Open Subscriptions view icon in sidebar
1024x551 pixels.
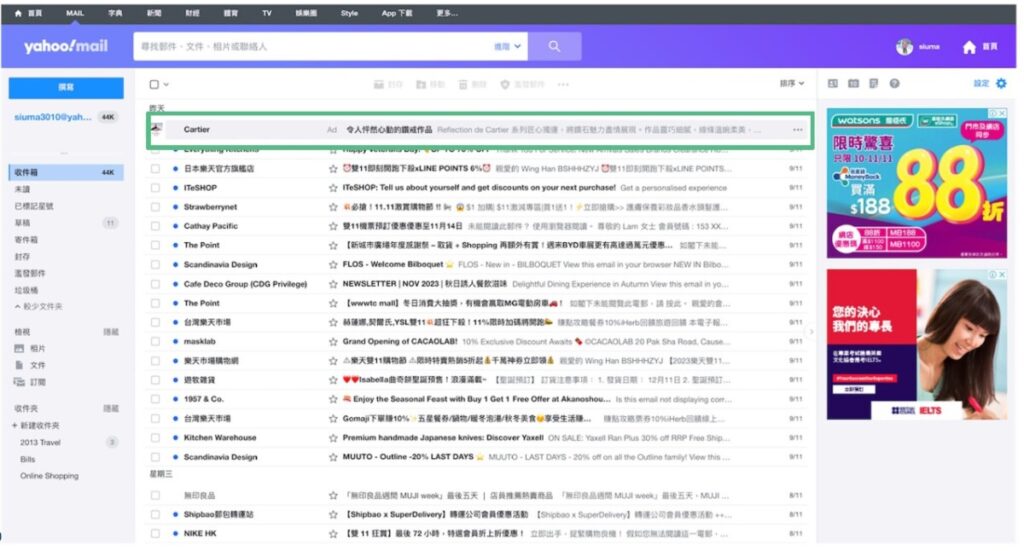pos(19,382)
